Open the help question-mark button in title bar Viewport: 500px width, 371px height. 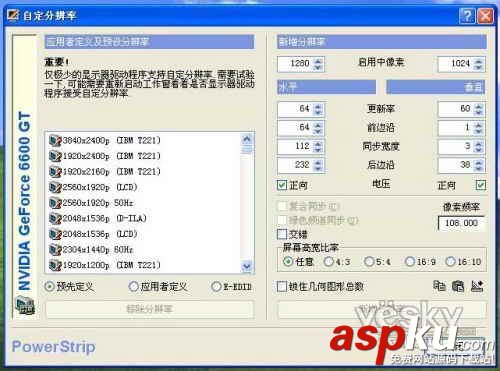pos(467,16)
